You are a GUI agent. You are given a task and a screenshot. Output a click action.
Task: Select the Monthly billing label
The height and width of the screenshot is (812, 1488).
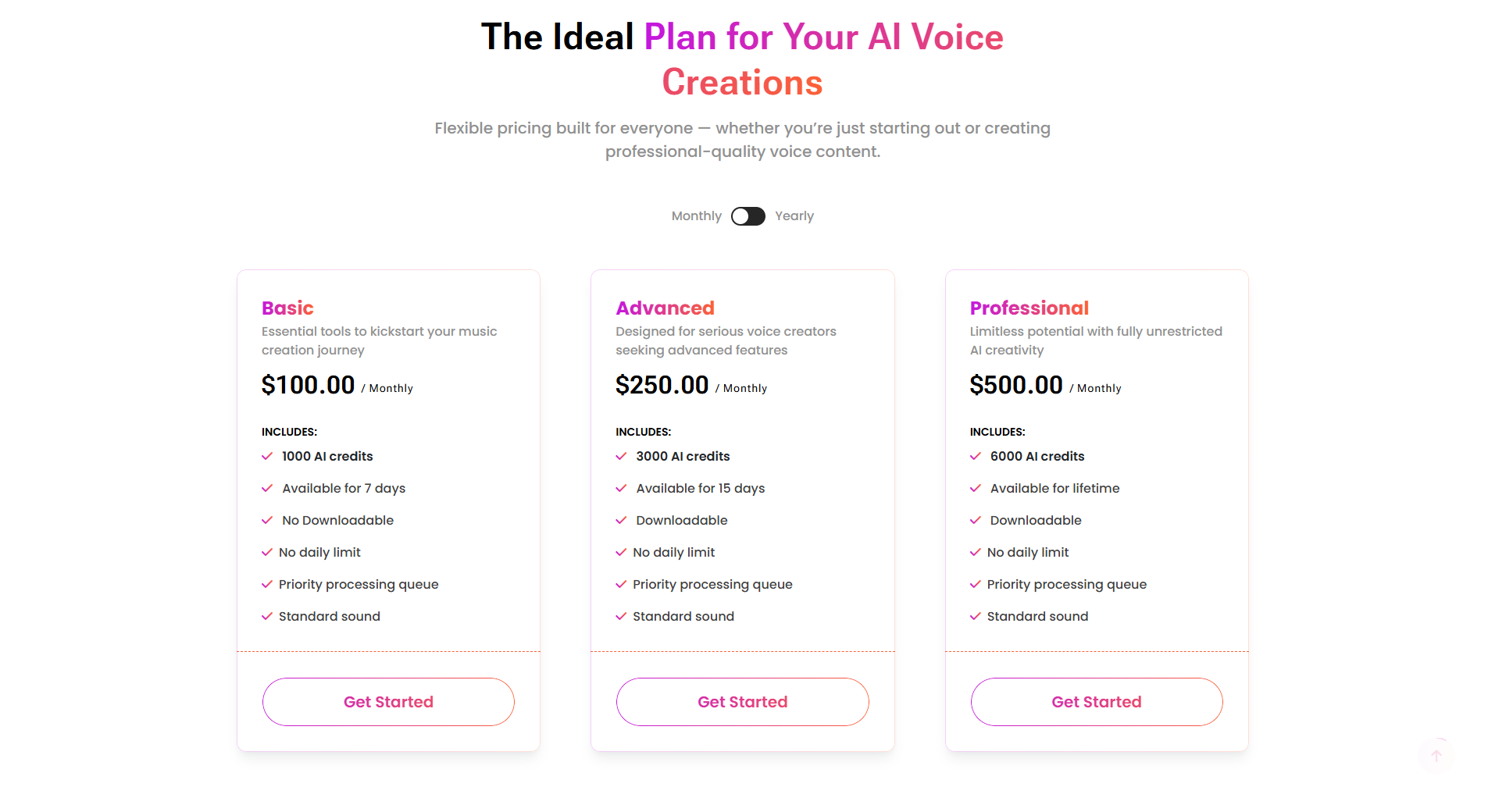(696, 216)
